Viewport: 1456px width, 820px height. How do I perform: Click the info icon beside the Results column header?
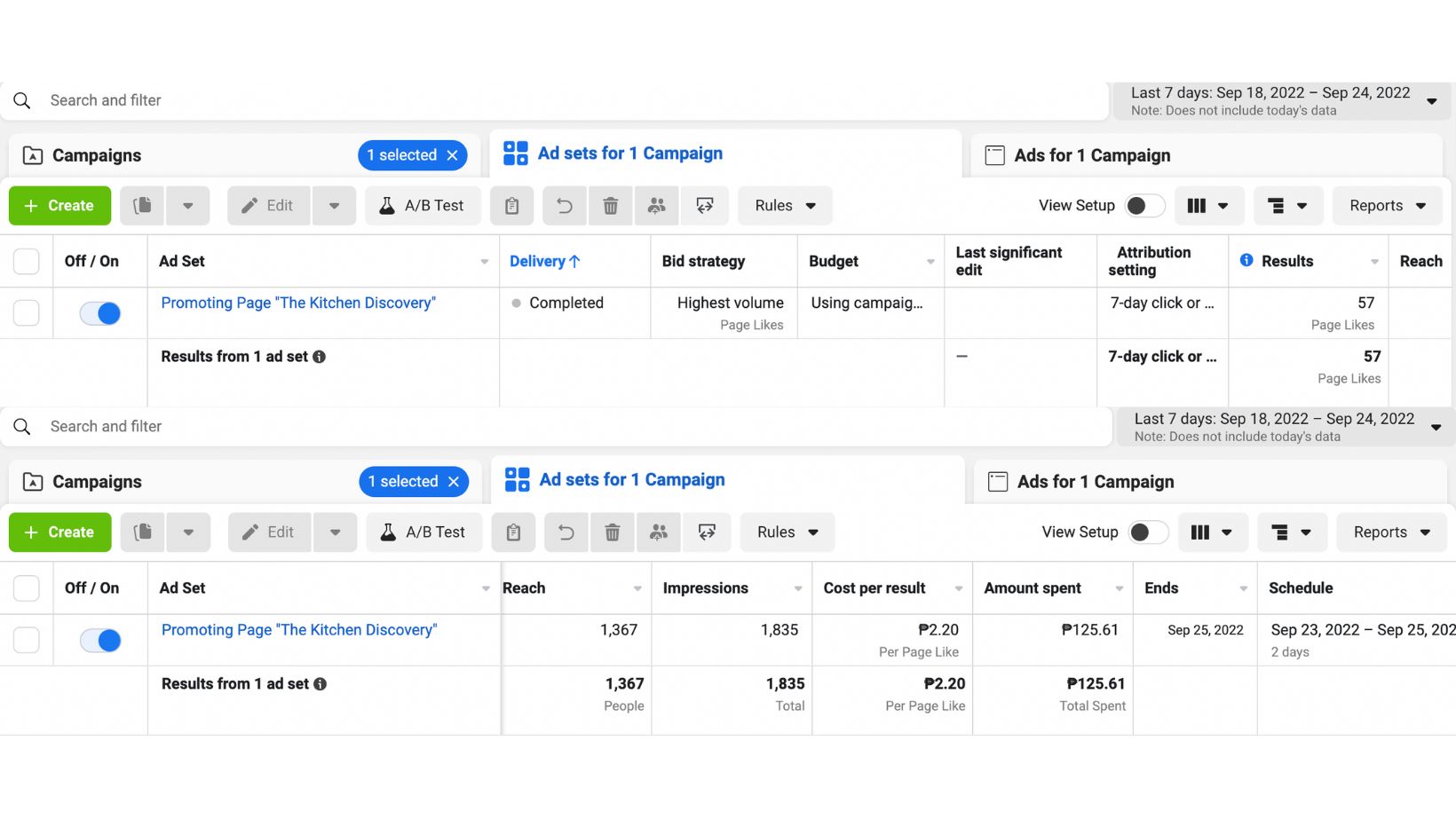pos(1246,260)
